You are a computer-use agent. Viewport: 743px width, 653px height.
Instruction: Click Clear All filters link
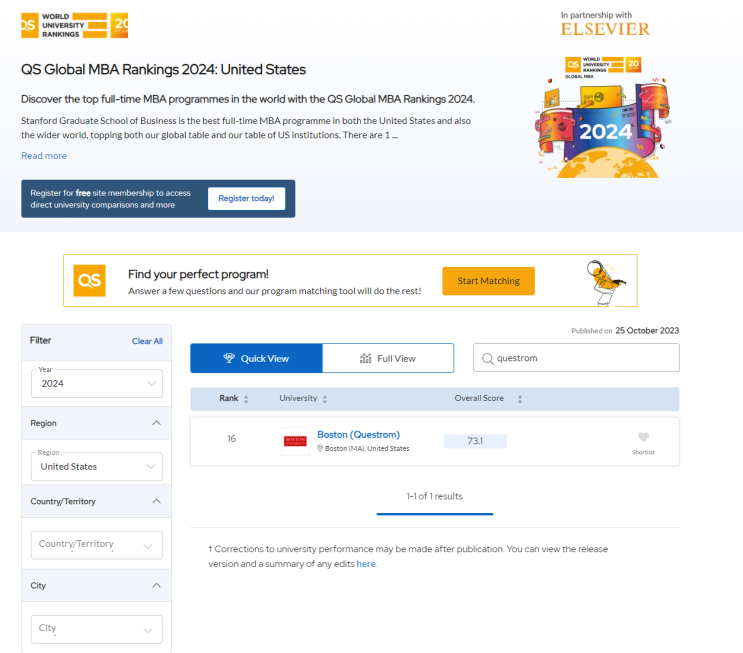pos(147,341)
